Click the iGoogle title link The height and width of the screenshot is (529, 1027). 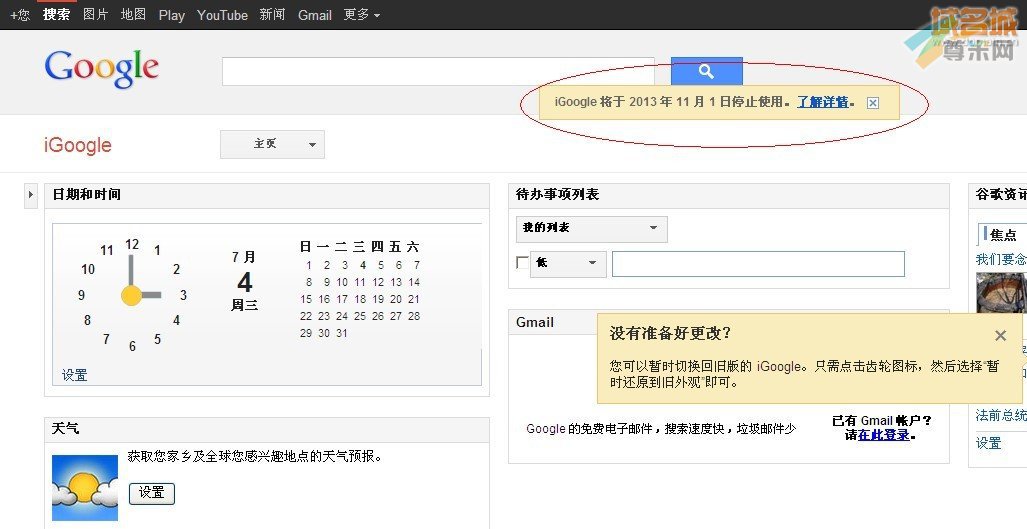[78, 145]
